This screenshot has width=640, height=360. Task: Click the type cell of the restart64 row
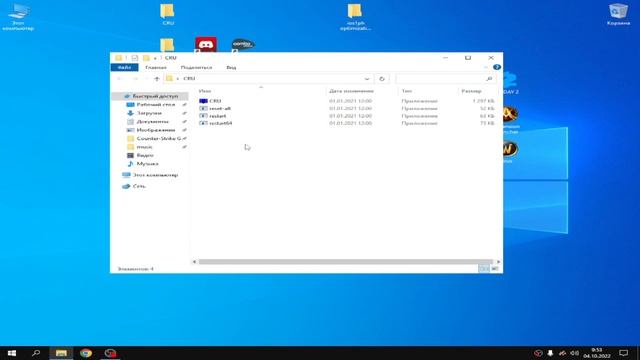point(419,123)
